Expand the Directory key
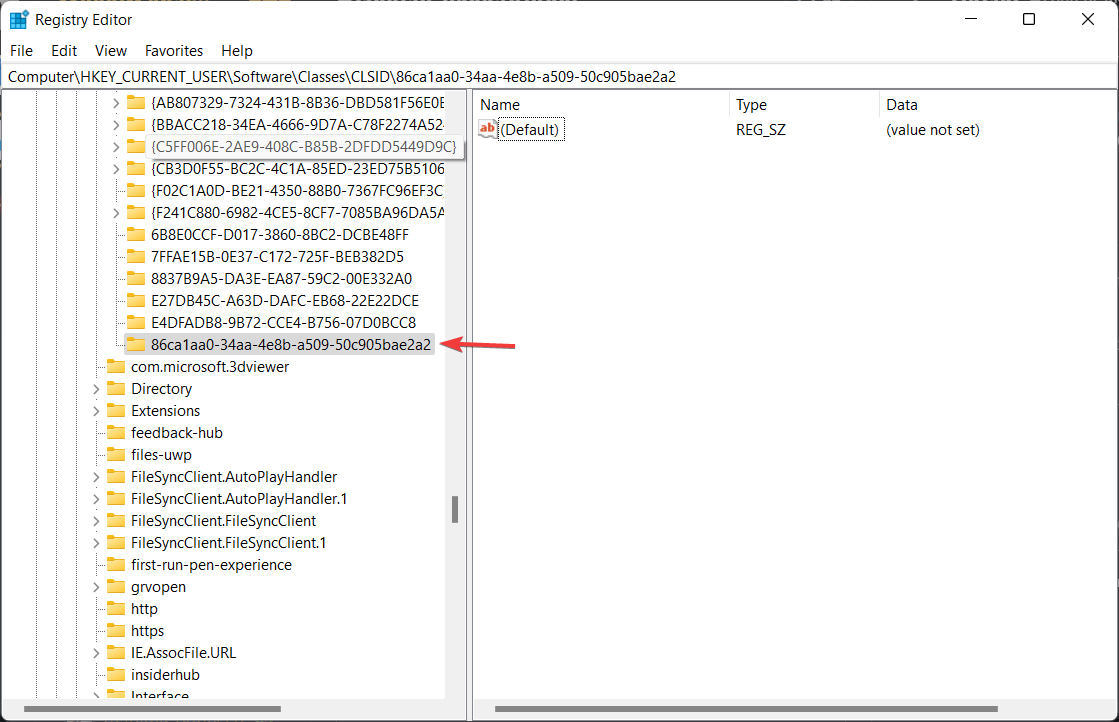This screenshot has width=1119, height=722. tap(96, 389)
